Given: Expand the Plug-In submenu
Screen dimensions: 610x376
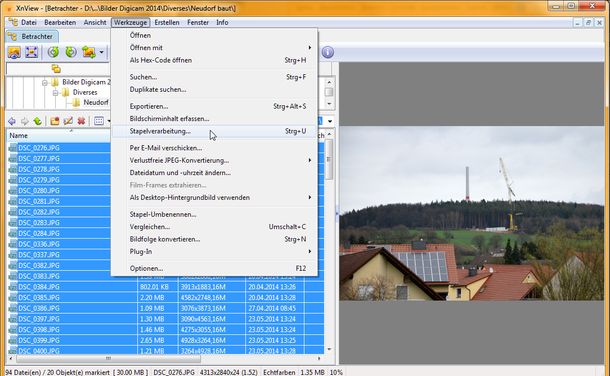Looking at the screenshot, I should [310, 252].
